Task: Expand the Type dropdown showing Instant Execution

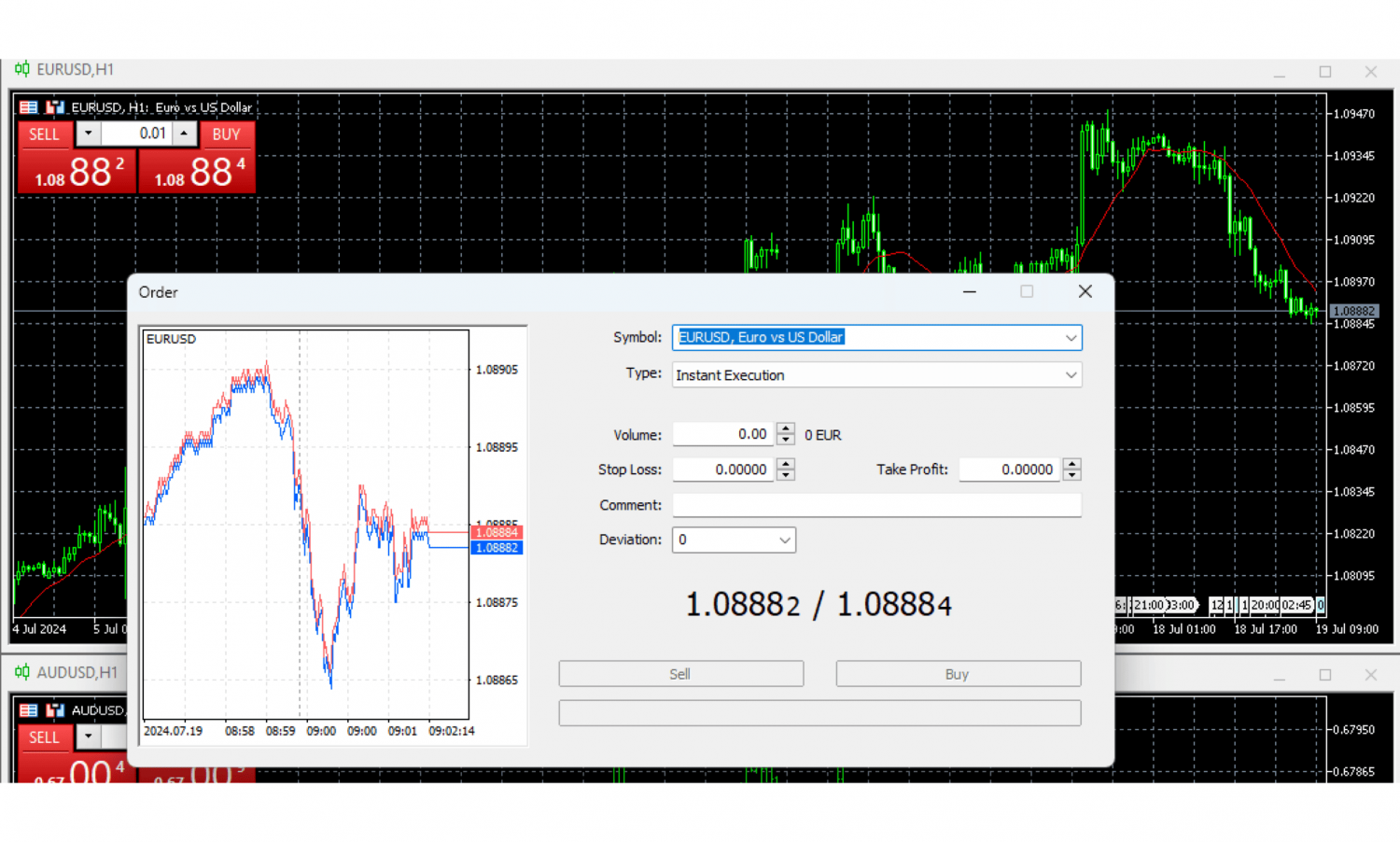Action: (x=1071, y=375)
